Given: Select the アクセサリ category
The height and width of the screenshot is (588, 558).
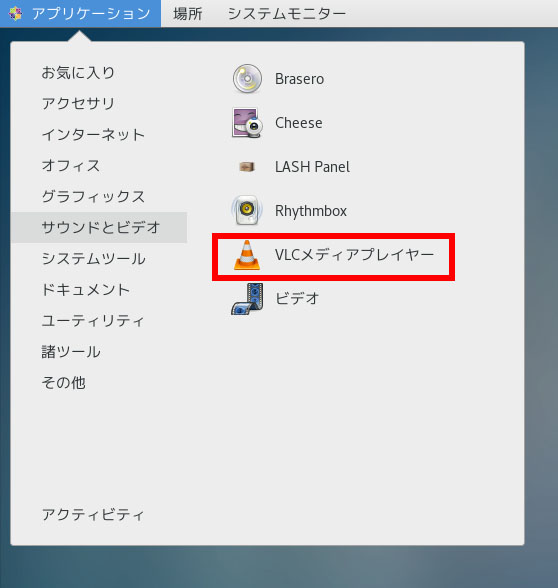Looking at the screenshot, I should (78, 104).
